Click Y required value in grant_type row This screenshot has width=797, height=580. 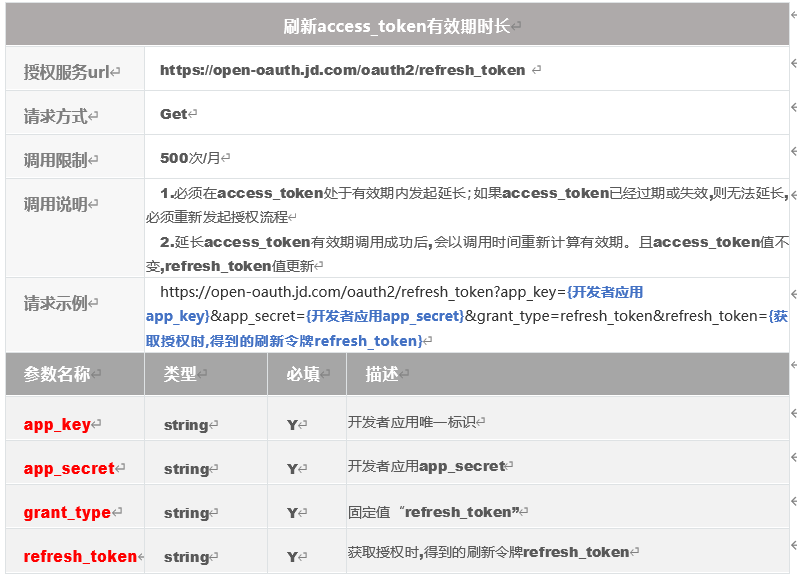pyautogui.click(x=292, y=512)
